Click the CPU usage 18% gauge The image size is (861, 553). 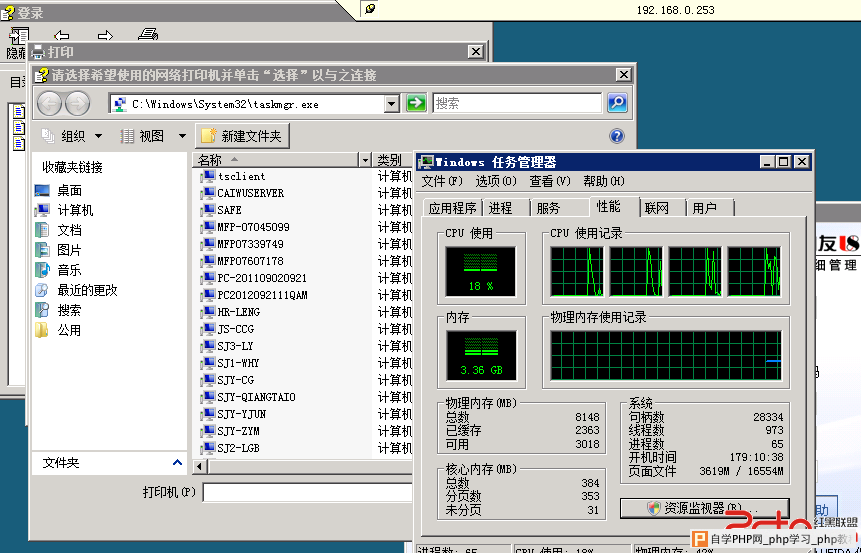pos(480,271)
